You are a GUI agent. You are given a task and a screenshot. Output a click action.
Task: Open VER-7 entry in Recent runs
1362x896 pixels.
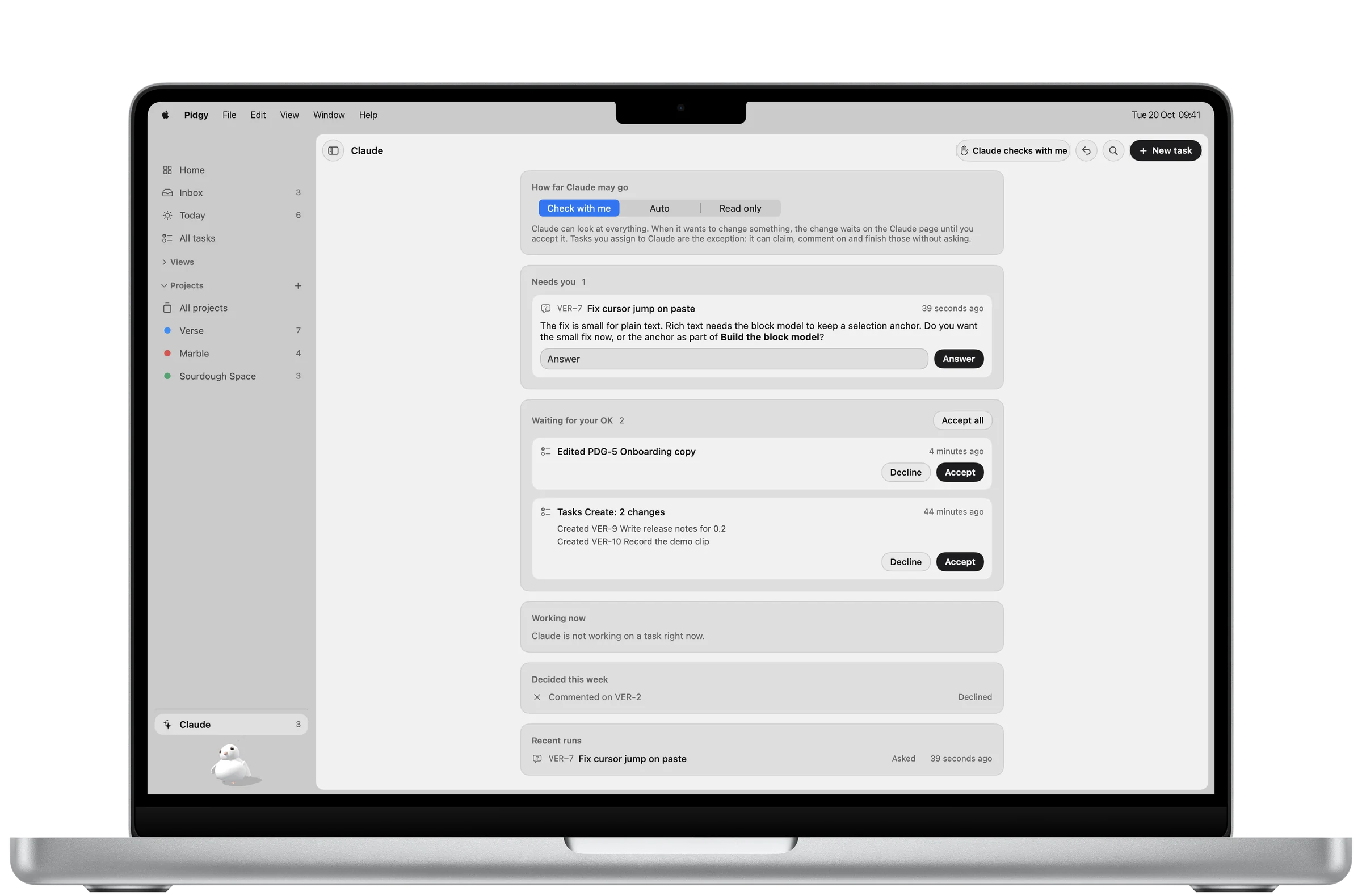point(761,759)
